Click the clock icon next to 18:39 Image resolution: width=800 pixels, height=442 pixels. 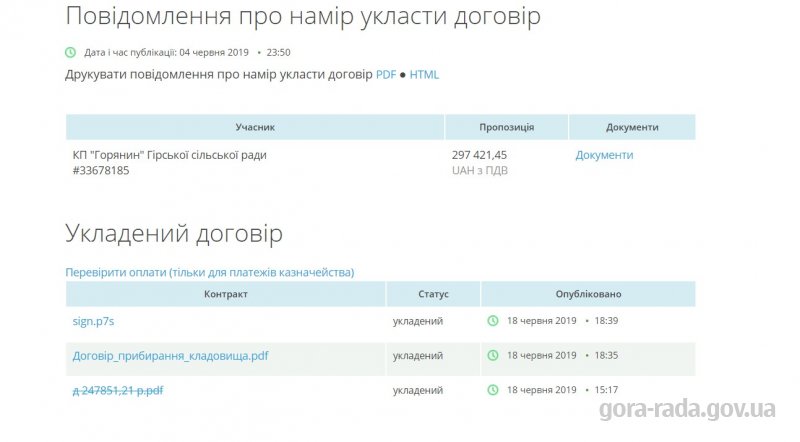click(493, 321)
